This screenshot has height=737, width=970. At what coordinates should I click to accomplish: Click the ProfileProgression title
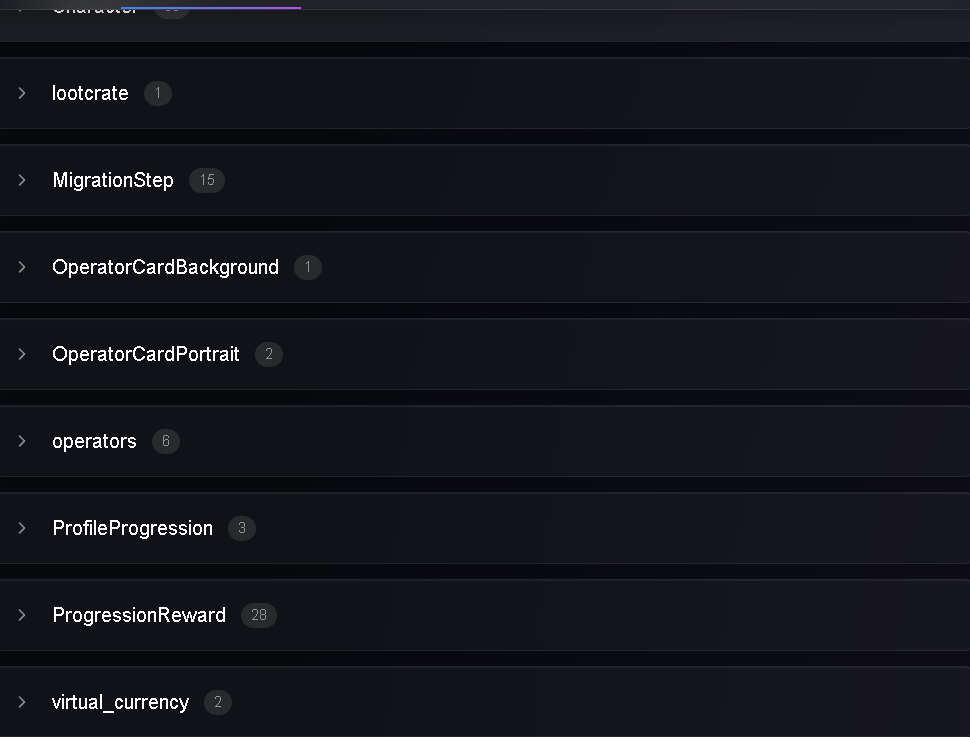click(x=133, y=528)
